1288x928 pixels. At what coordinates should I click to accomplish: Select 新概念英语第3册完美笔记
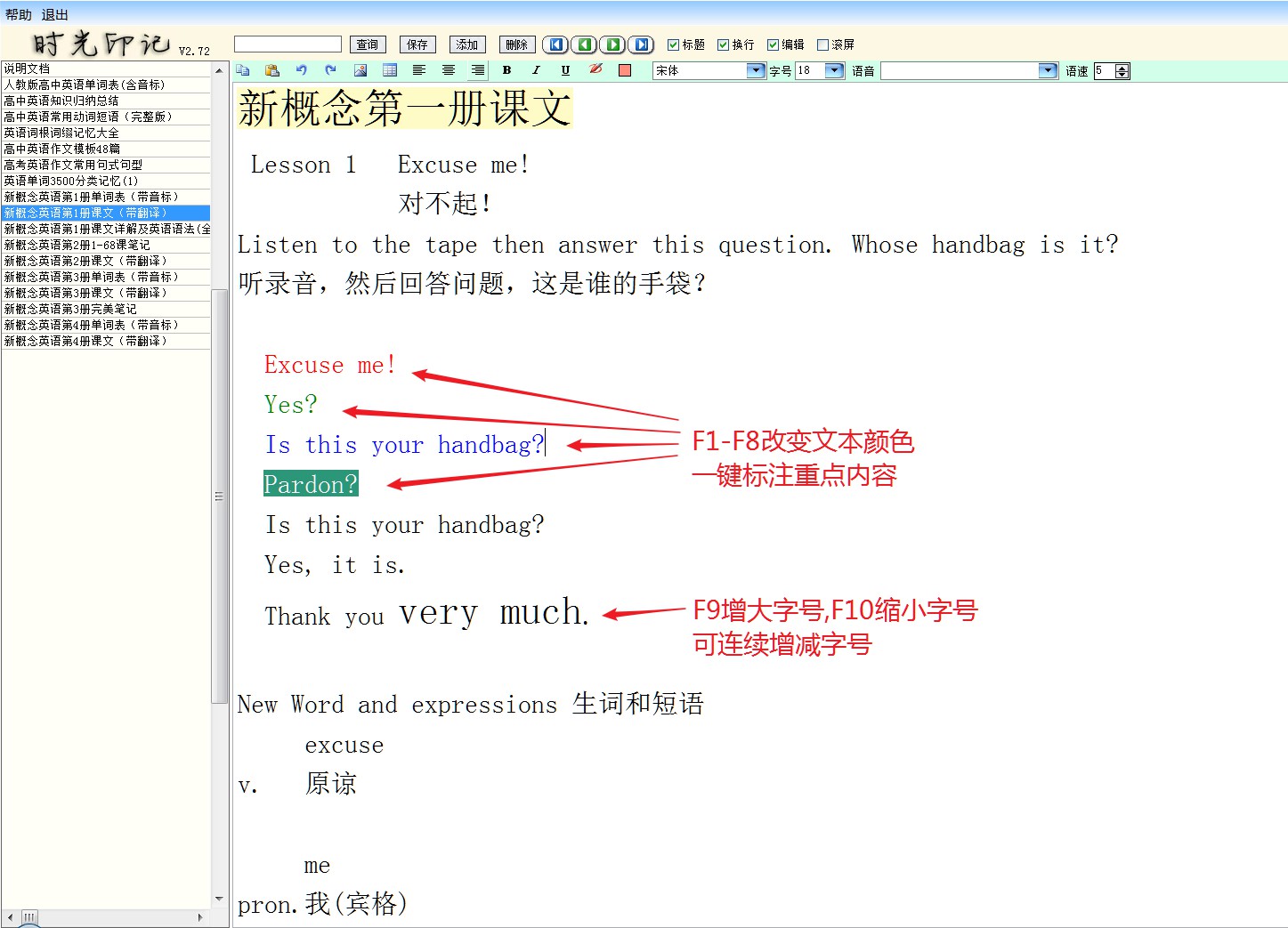106,309
